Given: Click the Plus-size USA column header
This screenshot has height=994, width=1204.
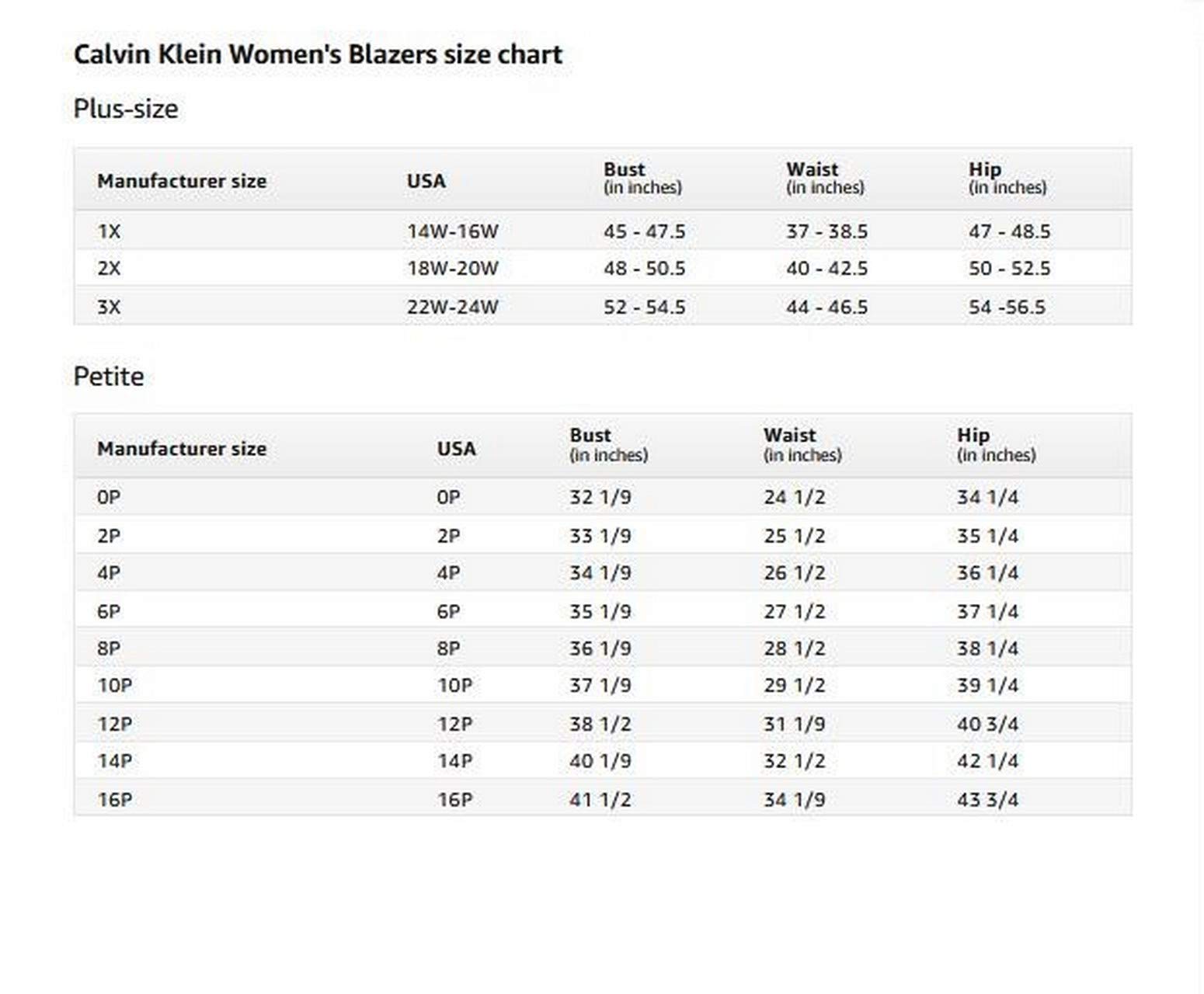Looking at the screenshot, I should tap(426, 181).
